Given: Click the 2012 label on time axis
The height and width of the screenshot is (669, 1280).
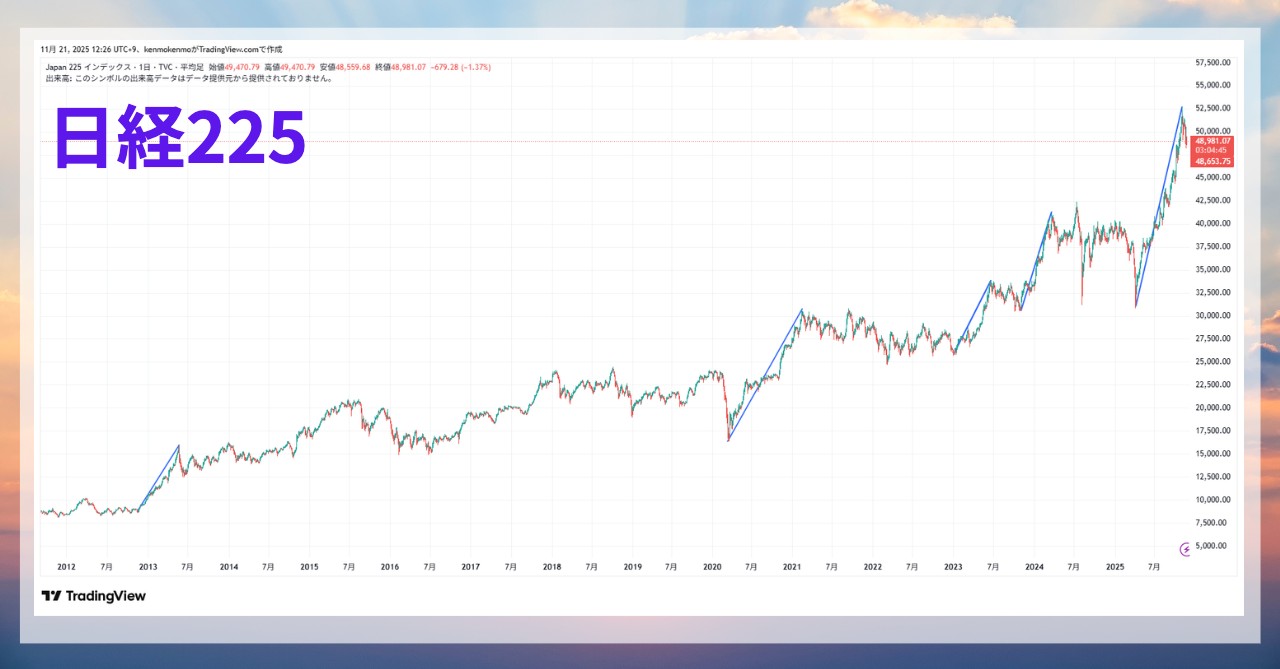Looking at the screenshot, I should pyautogui.click(x=66, y=567).
